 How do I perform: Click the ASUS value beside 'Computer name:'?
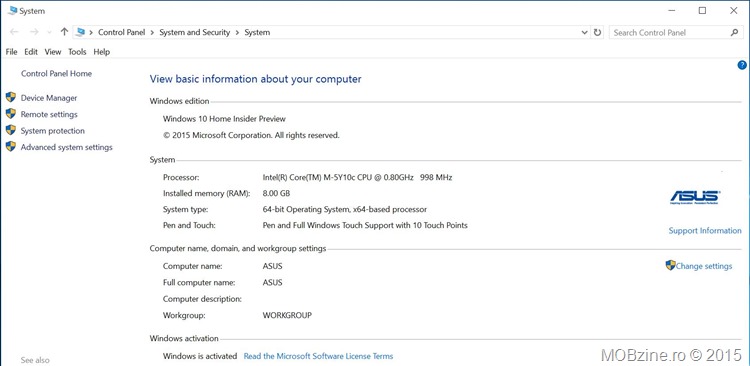273,266
